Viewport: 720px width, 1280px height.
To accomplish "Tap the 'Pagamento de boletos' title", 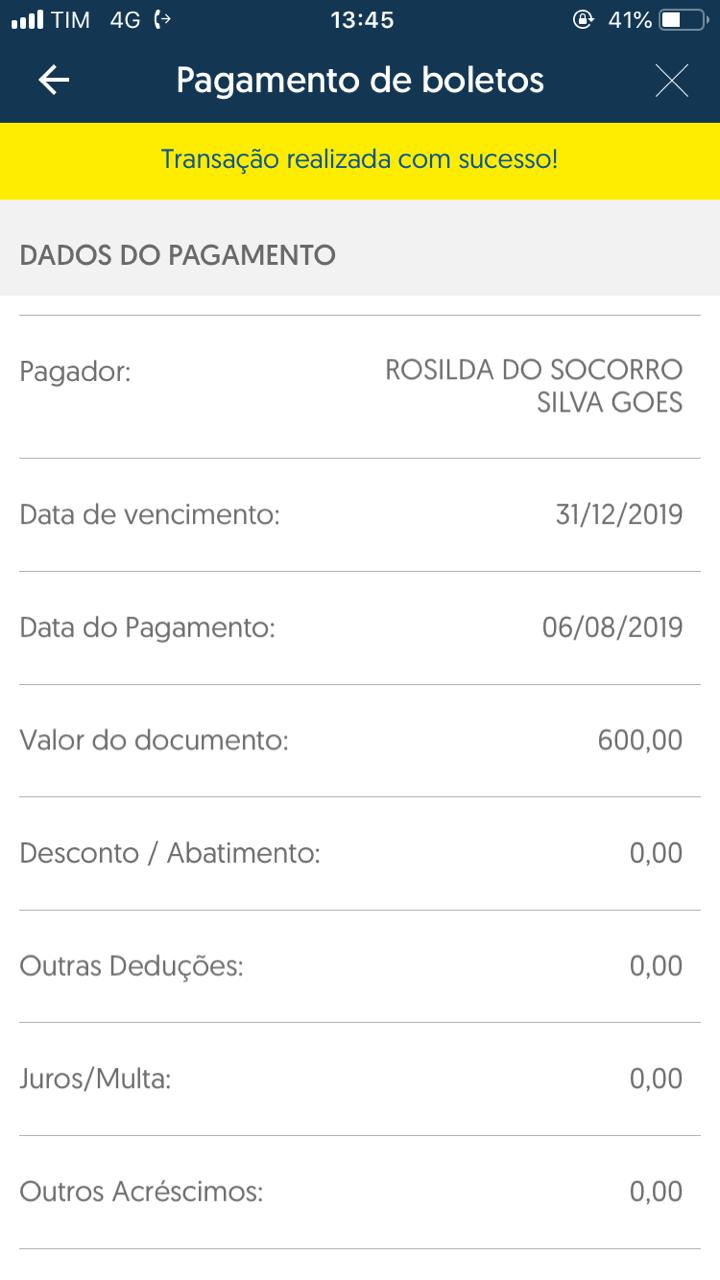I will 360,80.
